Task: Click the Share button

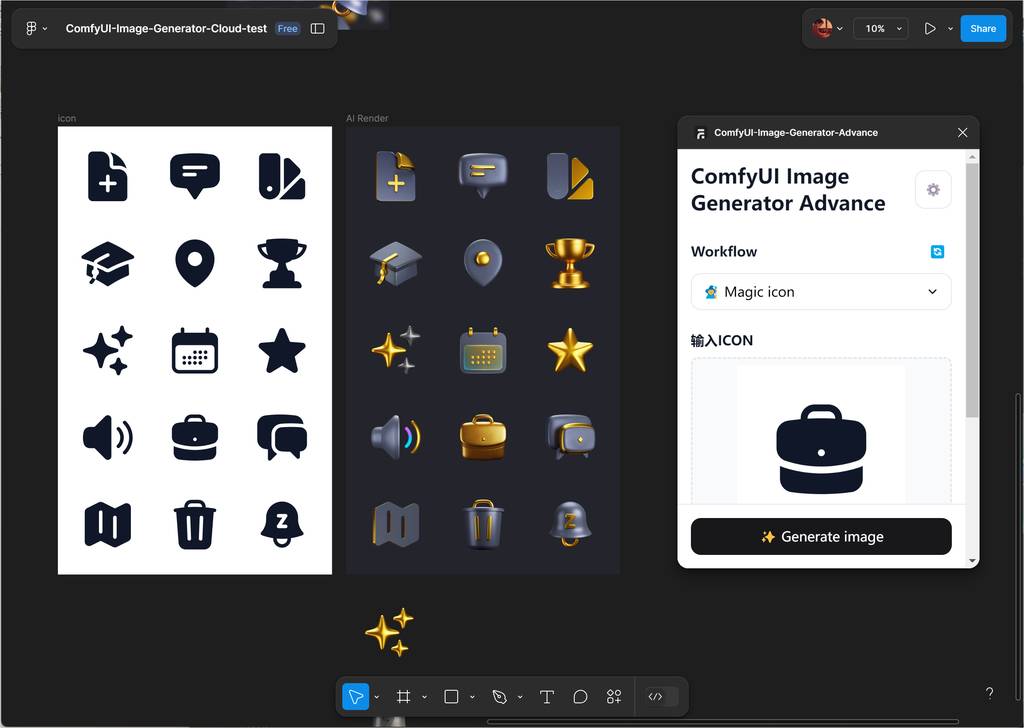Action: point(982,29)
